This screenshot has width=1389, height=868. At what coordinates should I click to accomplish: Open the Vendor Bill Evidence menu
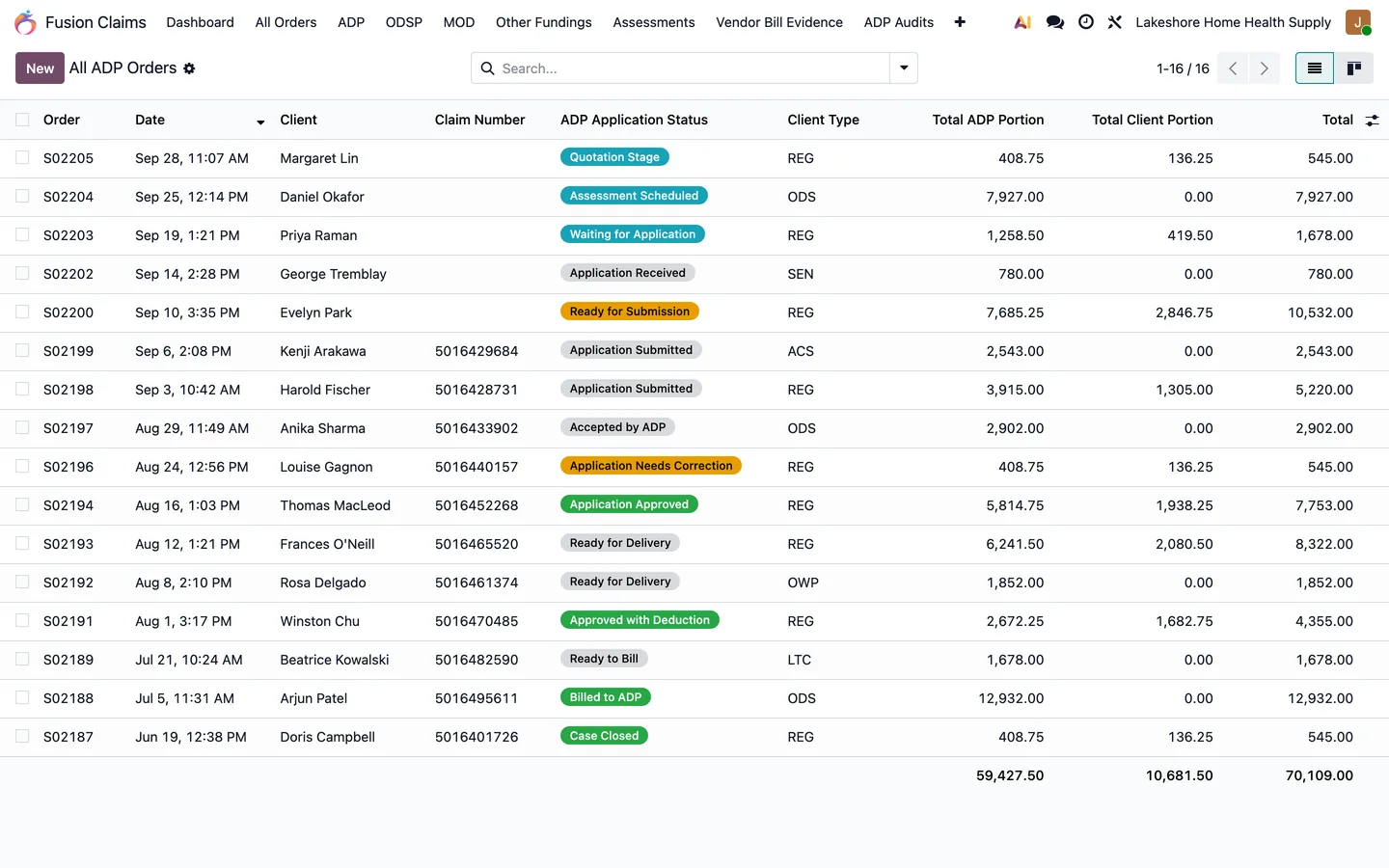point(779,22)
